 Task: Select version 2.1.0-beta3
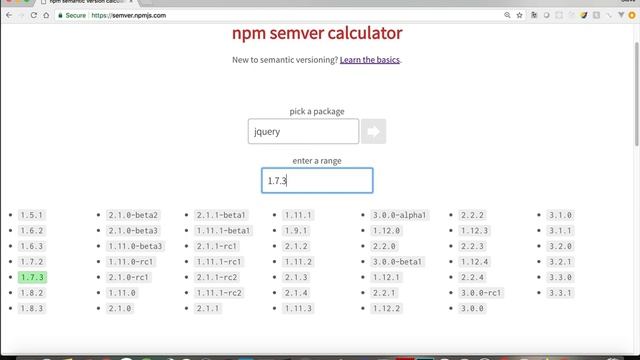[133, 231]
